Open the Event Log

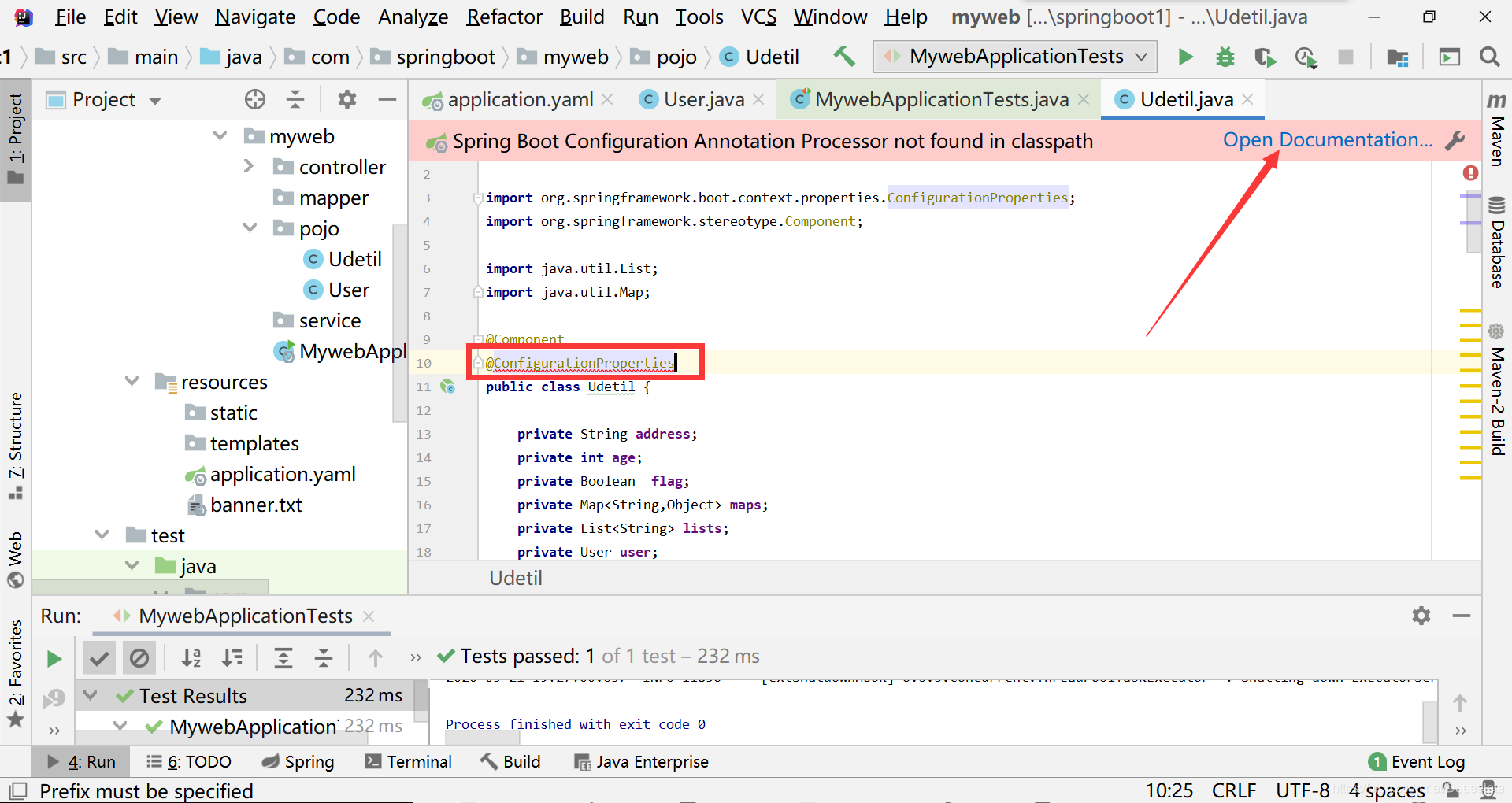tap(1417, 762)
